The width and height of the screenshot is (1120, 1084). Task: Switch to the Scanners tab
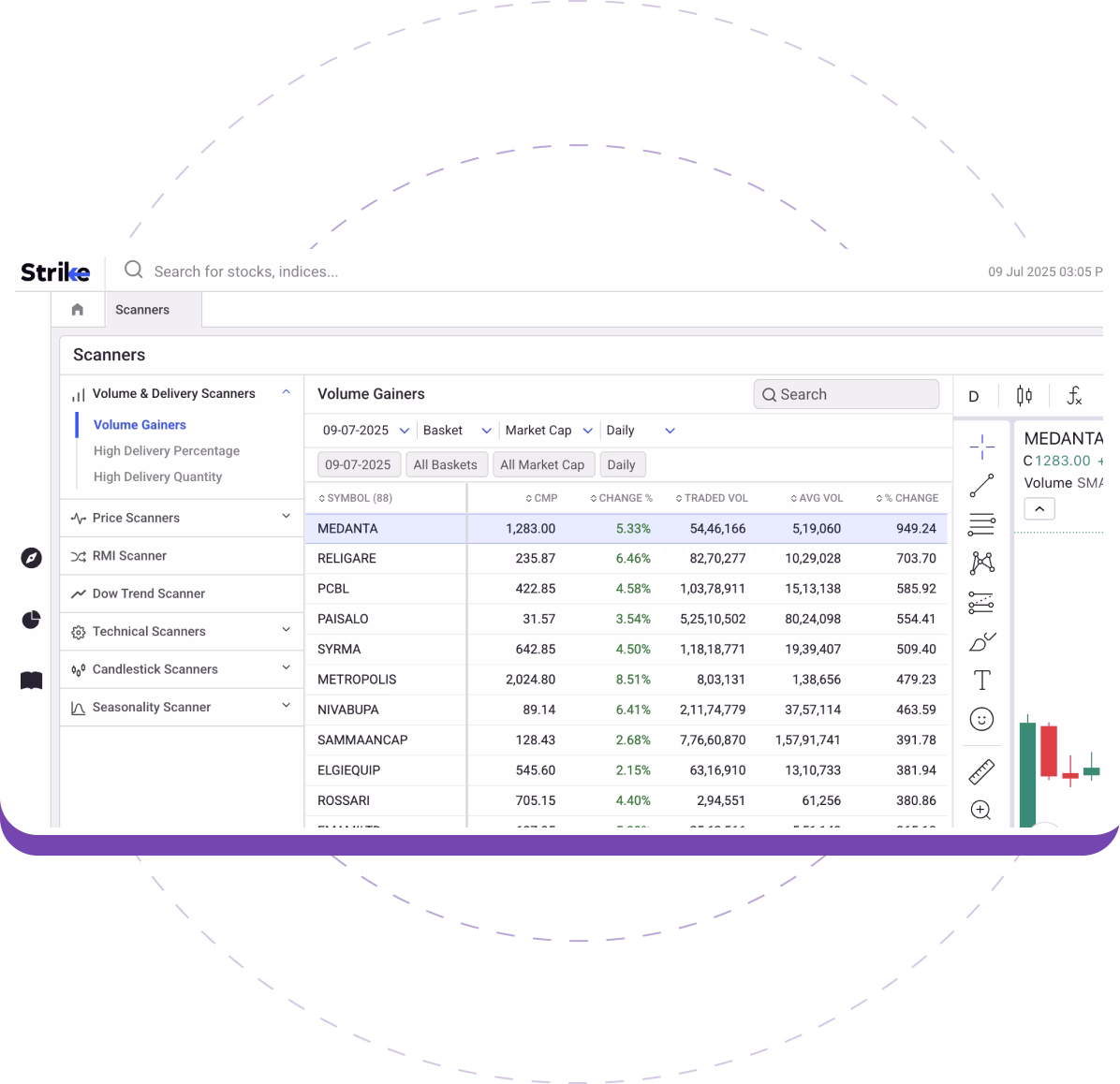click(x=142, y=310)
